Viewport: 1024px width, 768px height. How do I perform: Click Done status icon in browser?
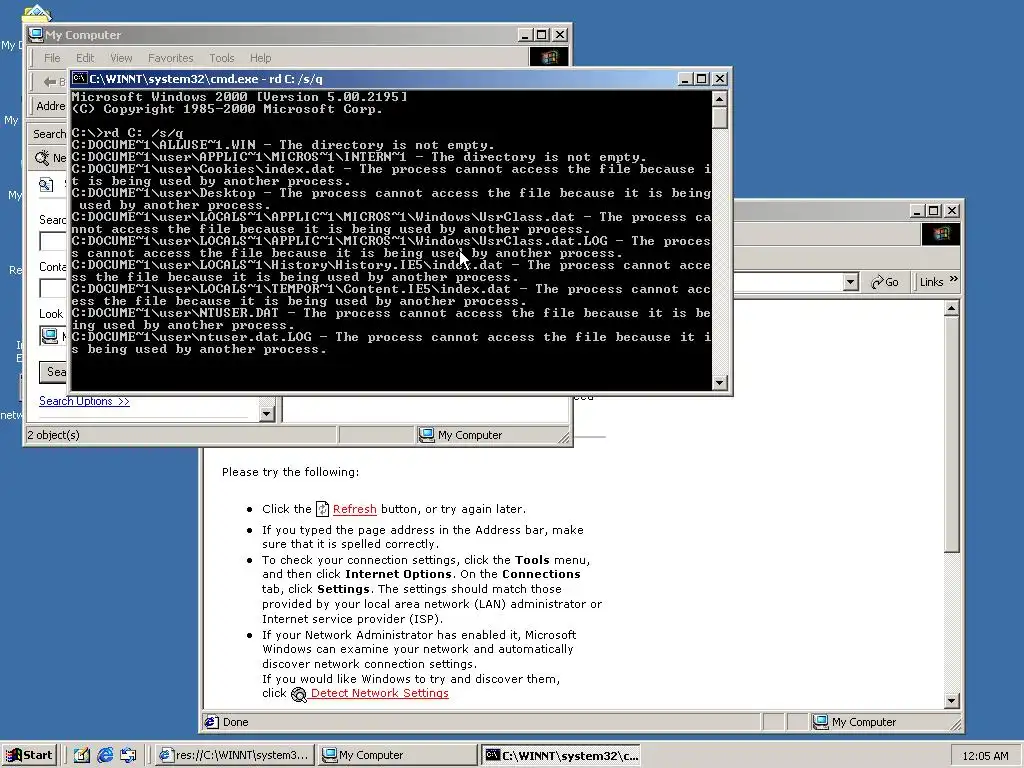[x=212, y=722]
